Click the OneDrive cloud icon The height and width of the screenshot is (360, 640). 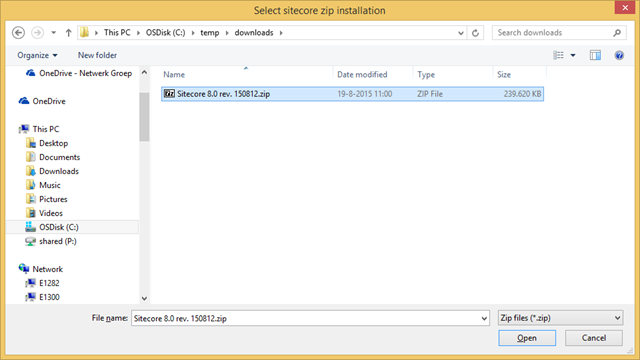(24, 101)
